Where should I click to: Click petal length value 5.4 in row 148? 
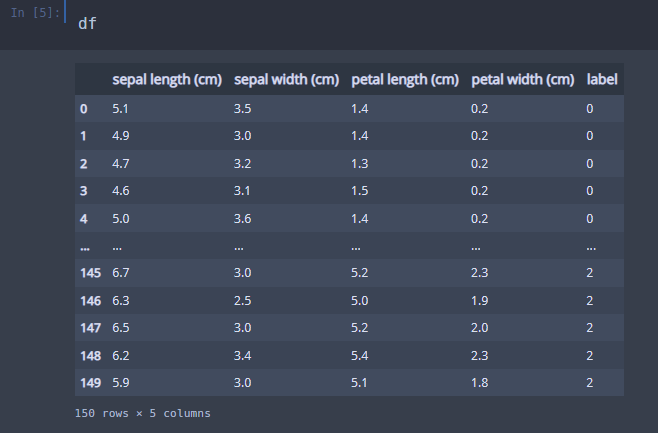pos(360,356)
